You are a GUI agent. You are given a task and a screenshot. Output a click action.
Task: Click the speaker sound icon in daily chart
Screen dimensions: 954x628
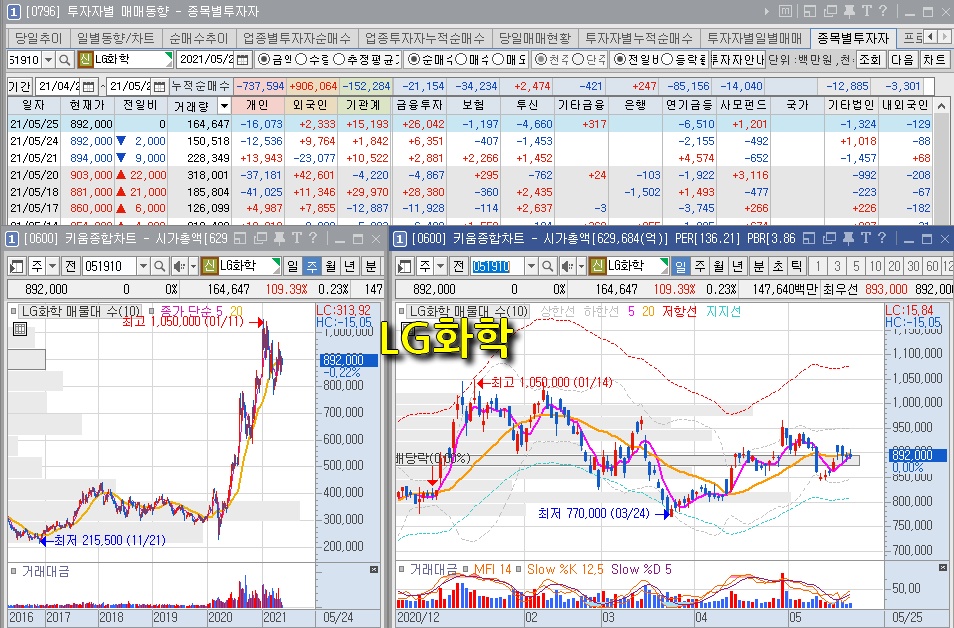point(567,266)
